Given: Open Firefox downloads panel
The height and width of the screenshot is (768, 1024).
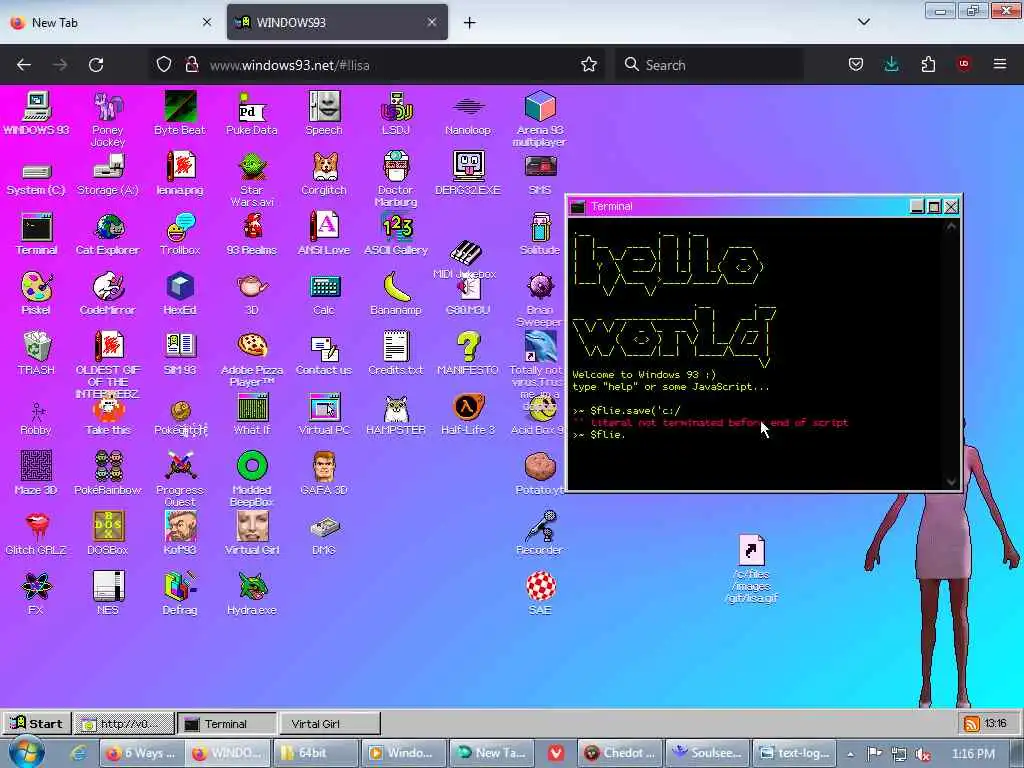Looking at the screenshot, I should (x=891, y=65).
